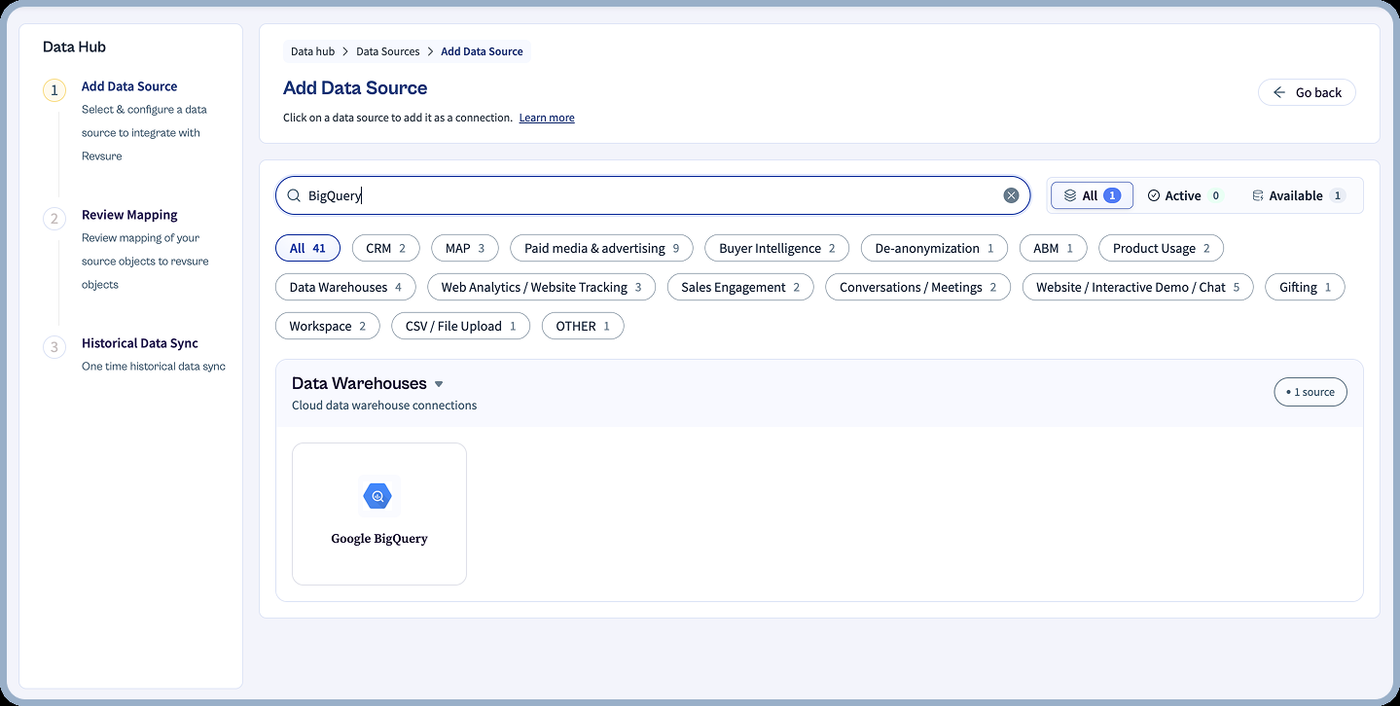Click the search magnifier icon

(x=294, y=196)
